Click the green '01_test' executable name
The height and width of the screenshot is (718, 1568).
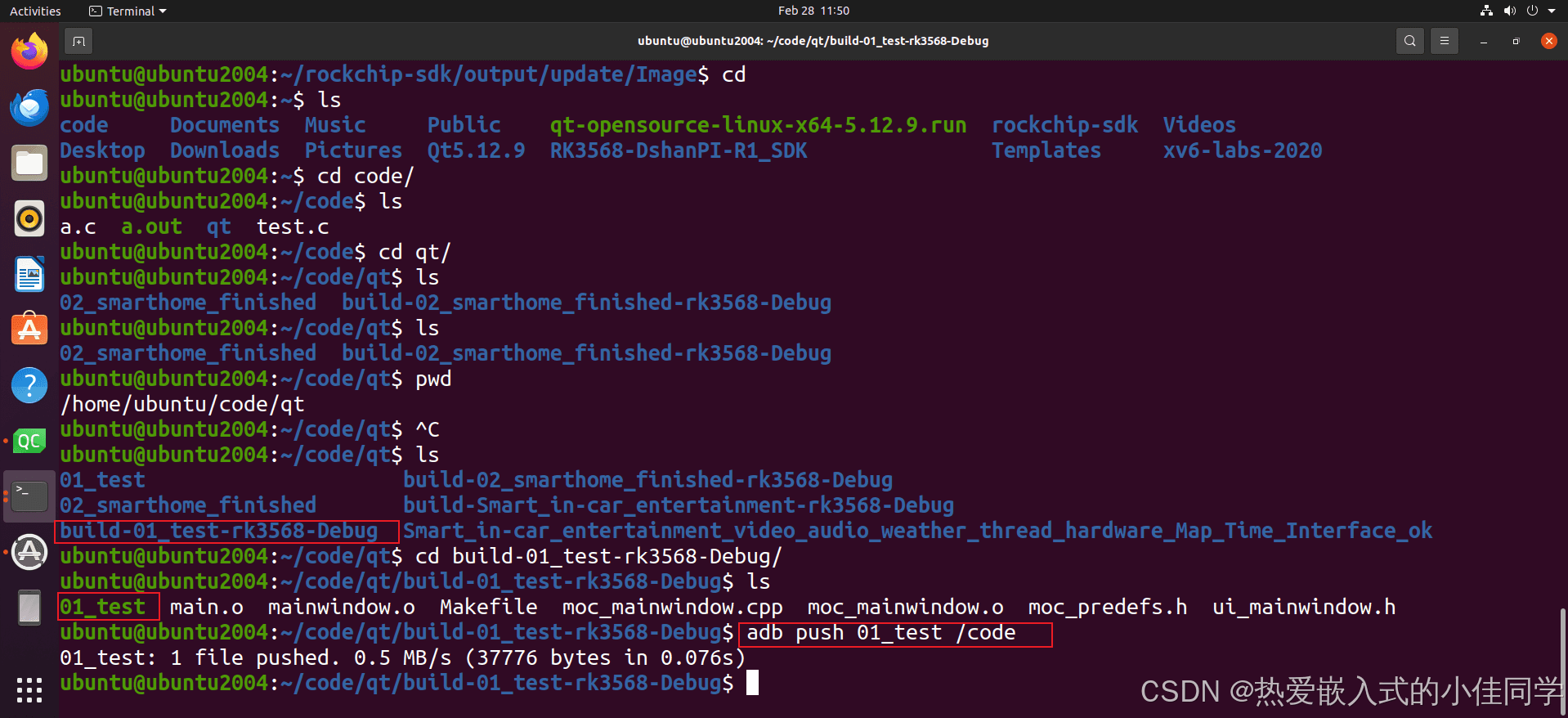102,607
